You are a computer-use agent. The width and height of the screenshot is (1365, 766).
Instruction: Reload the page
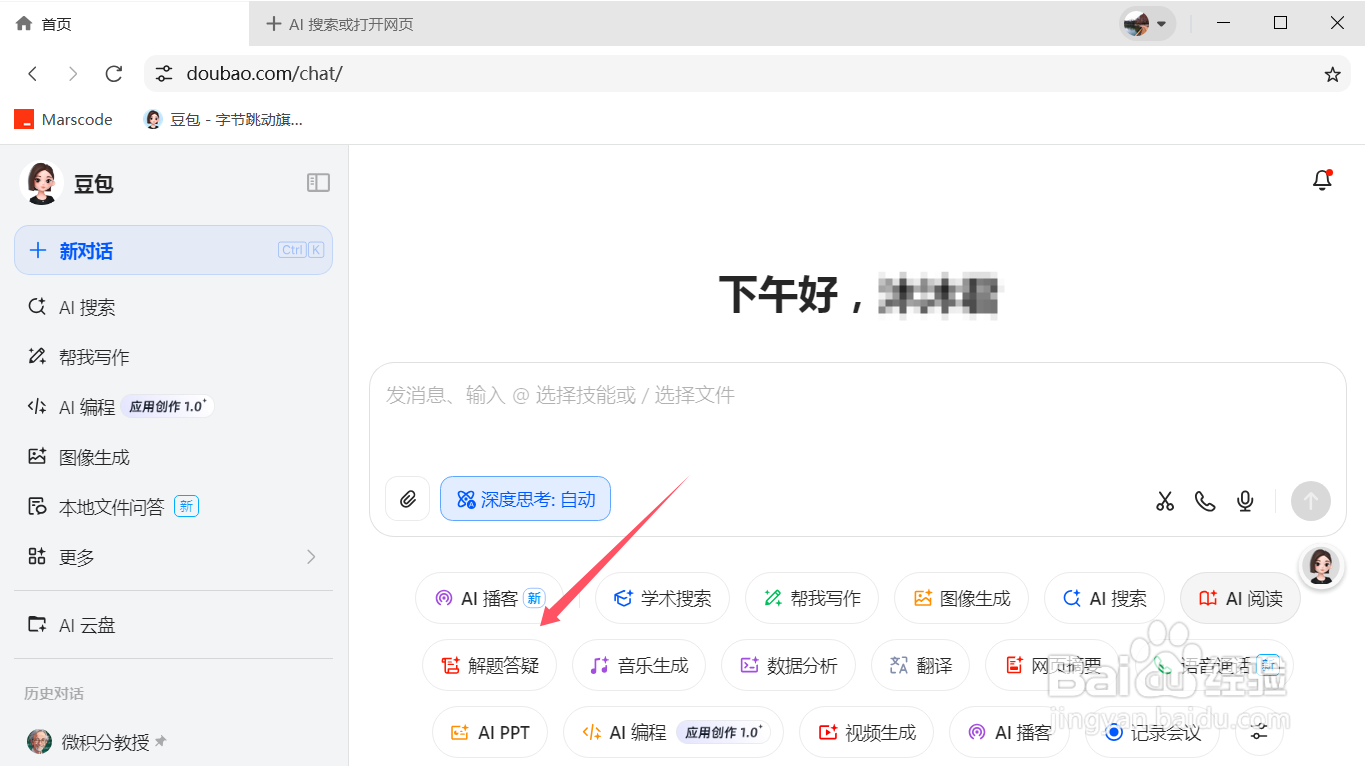pyautogui.click(x=114, y=74)
